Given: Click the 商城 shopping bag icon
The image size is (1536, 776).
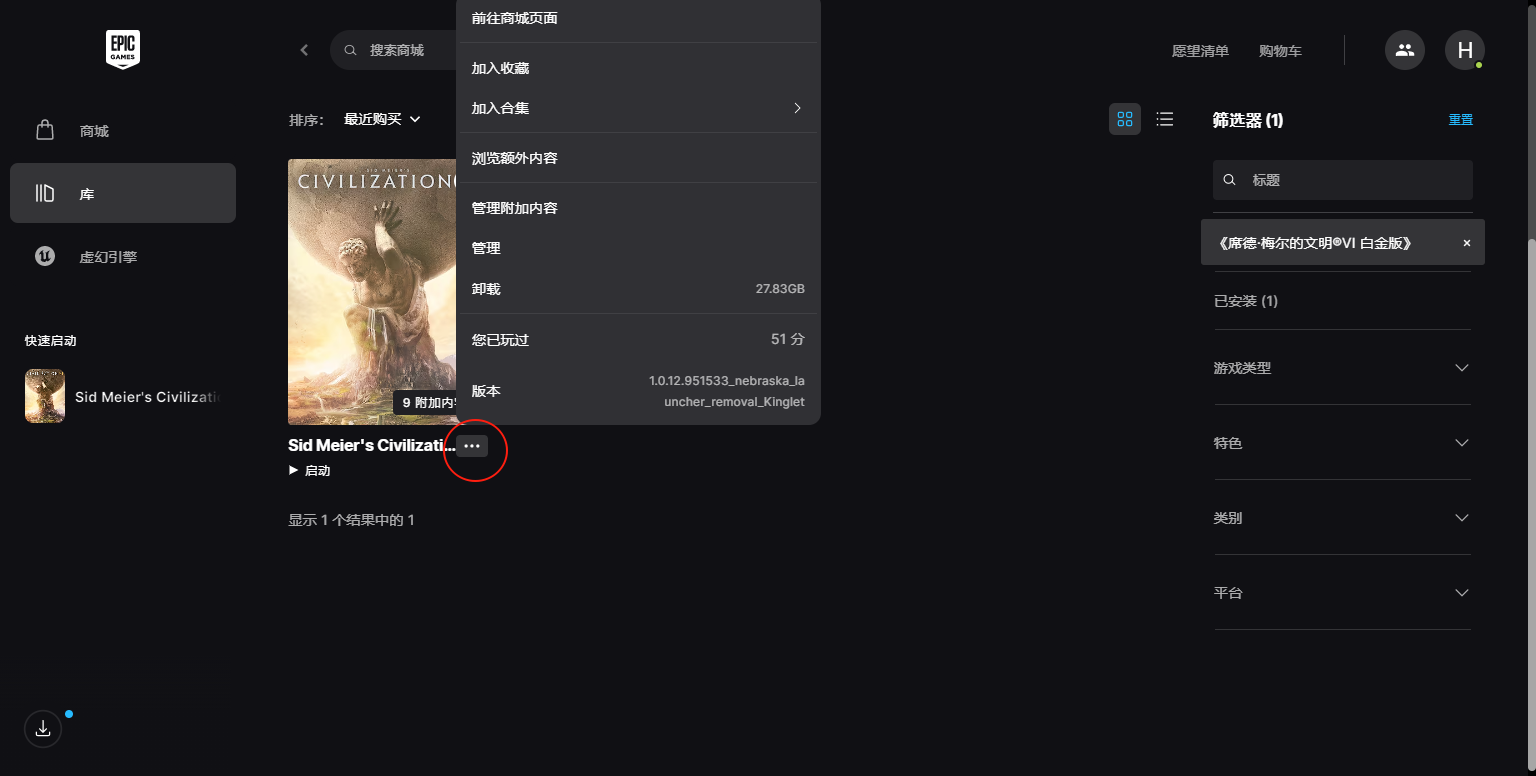Looking at the screenshot, I should pyautogui.click(x=44, y=130).
